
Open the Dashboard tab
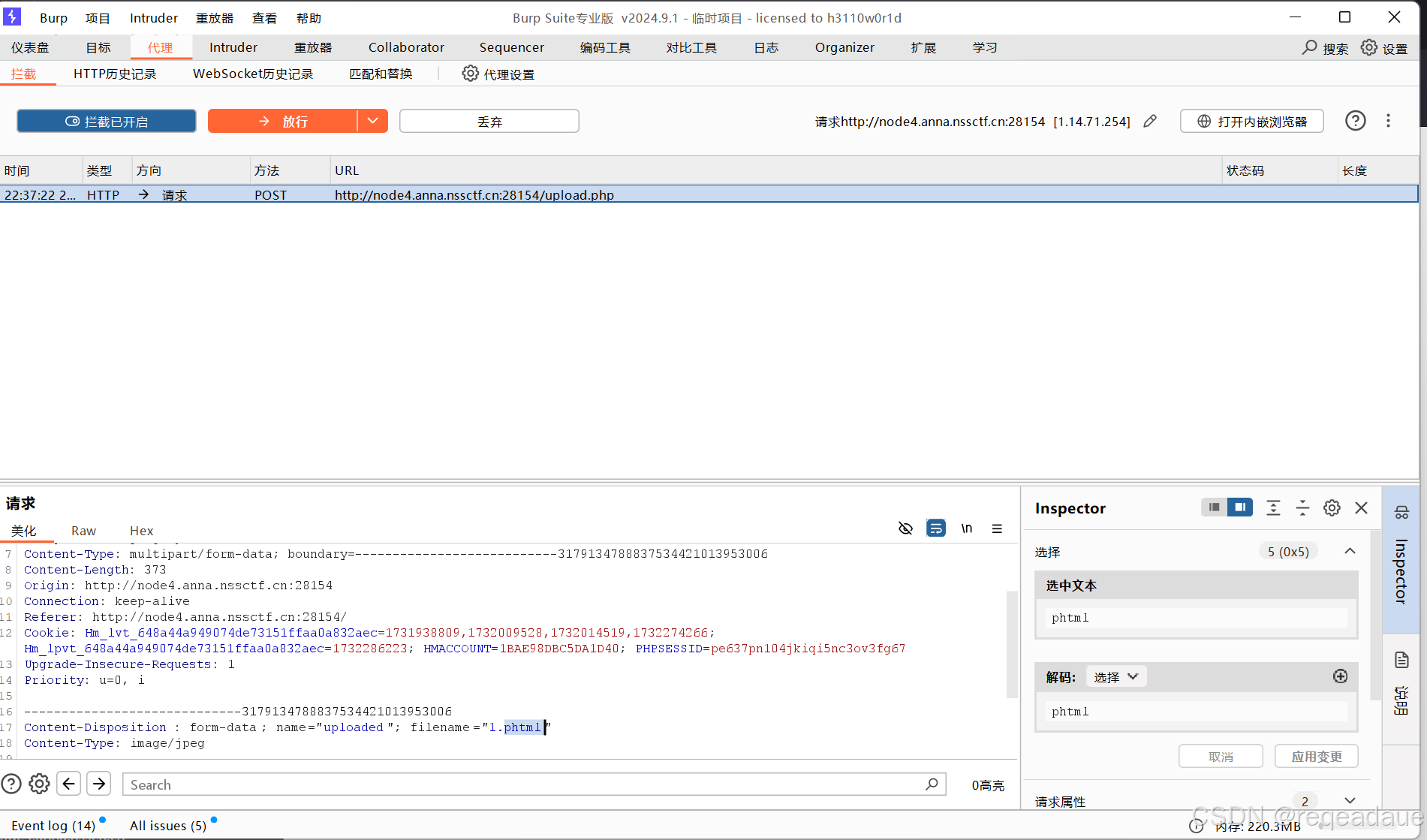click(30, 47)
